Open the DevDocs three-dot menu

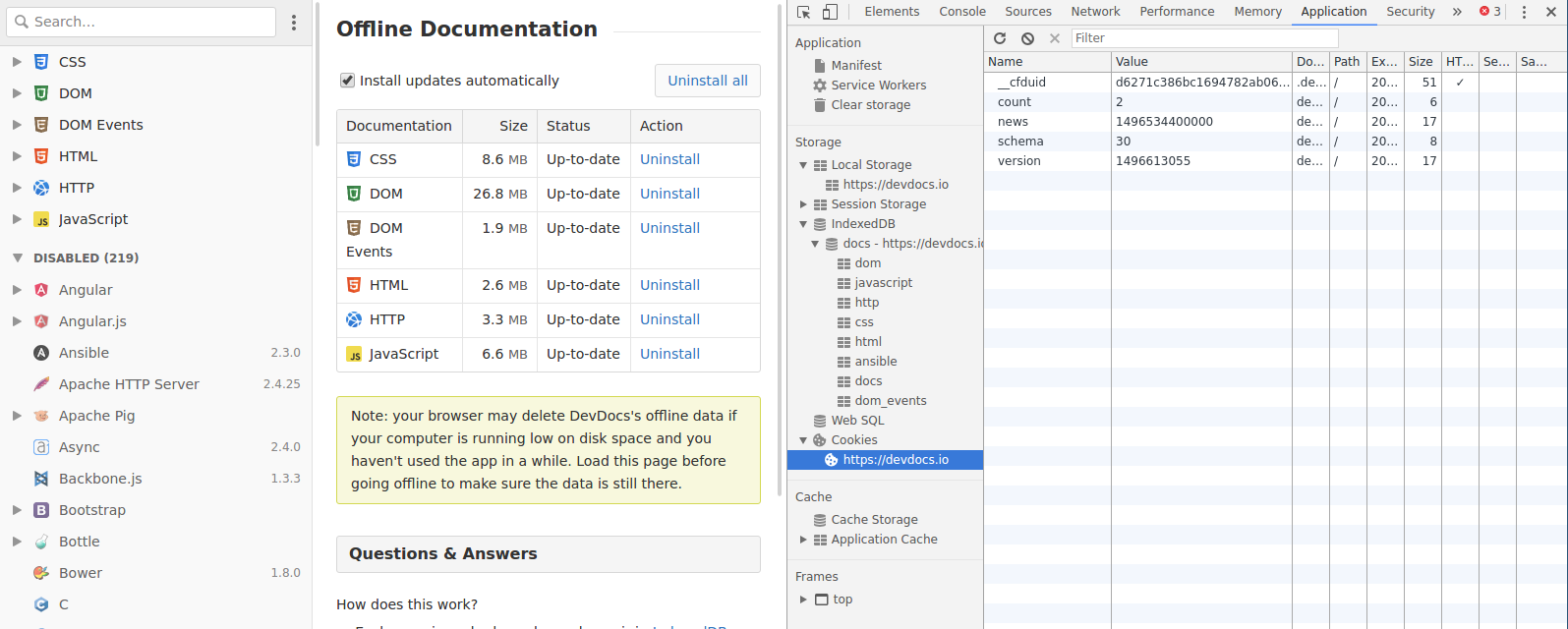pyautogui.click(x=294, y=22)
